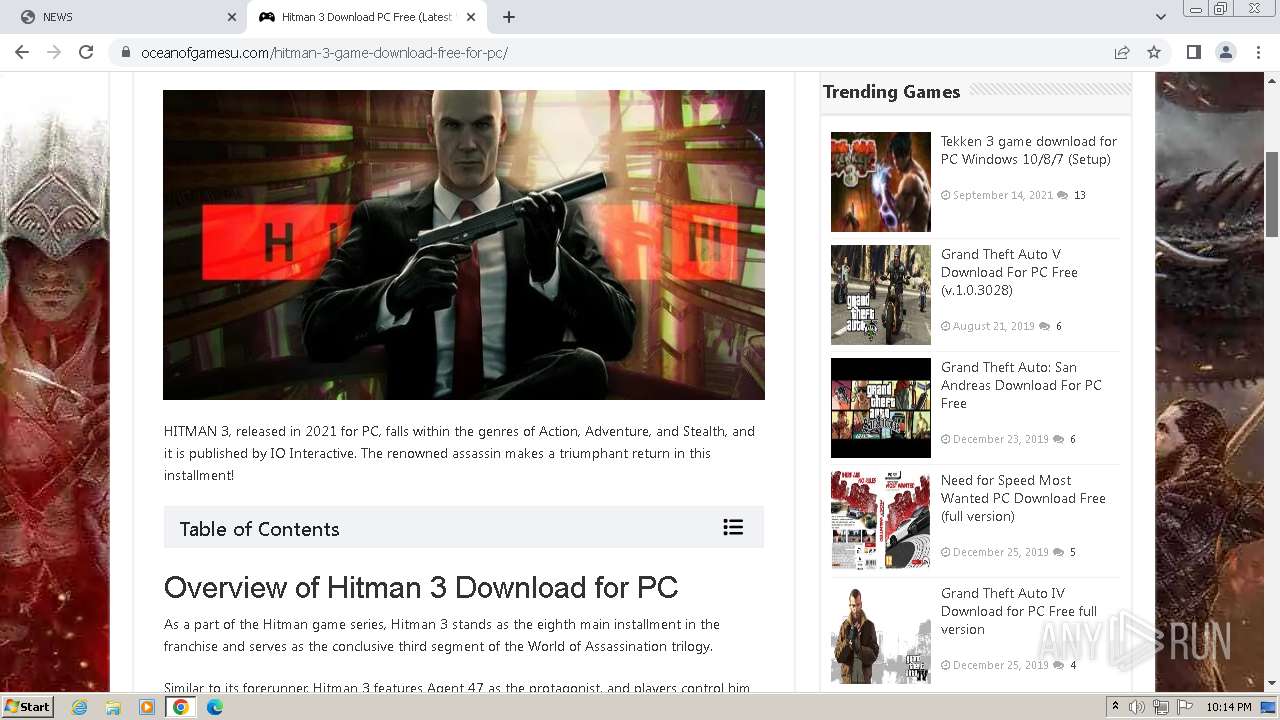
Task: Bookmark this page with the star icon
Action: (x=1154, y=53)
